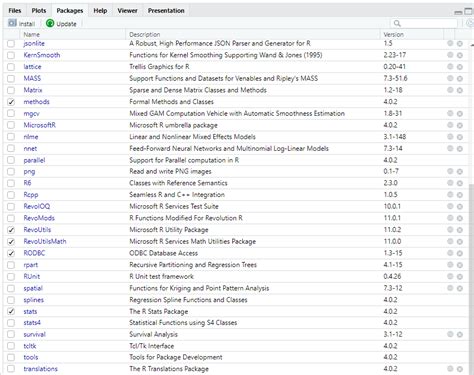Click the Install packages button
The height and width of the screenshot is (375, 474).
pos(21,23)
